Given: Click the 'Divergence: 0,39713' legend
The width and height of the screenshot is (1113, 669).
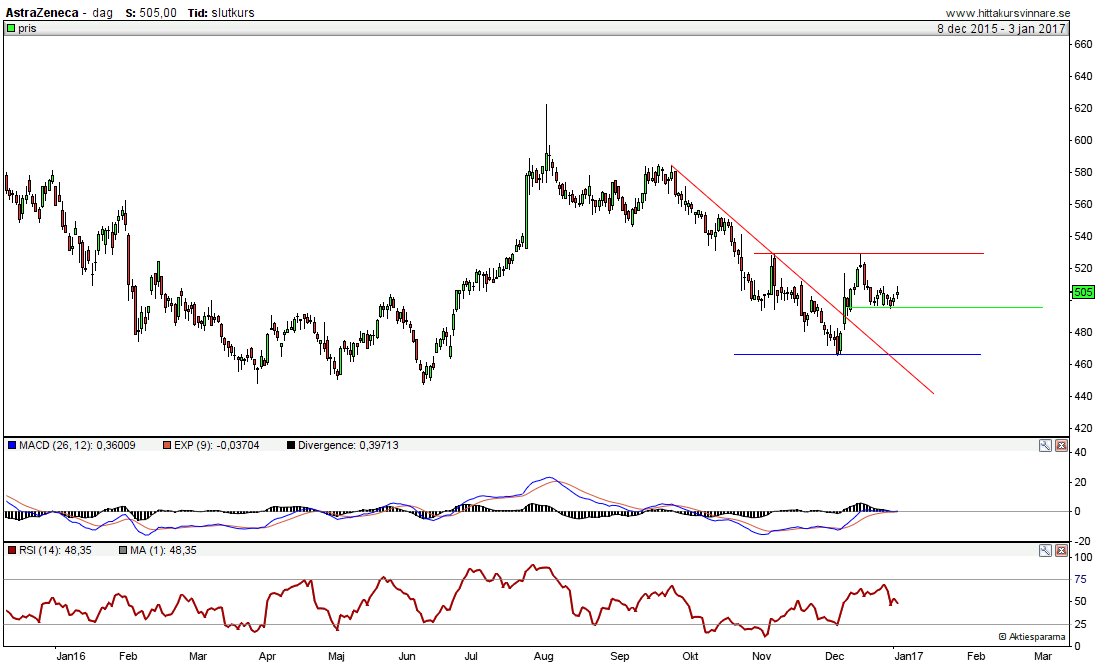Looking at the screenshot, I should (348, 445).
